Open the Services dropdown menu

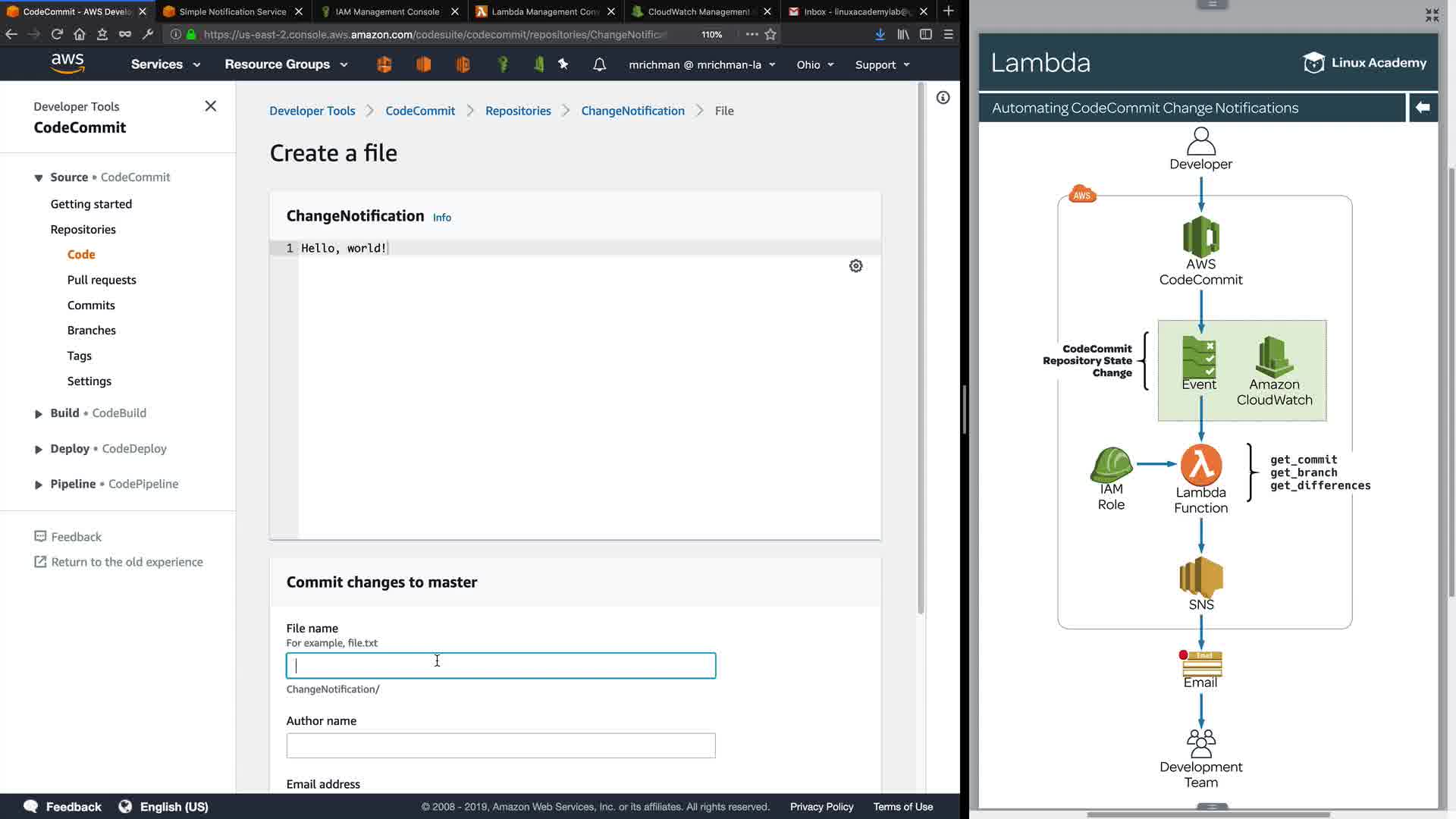(x=165, y=64)
